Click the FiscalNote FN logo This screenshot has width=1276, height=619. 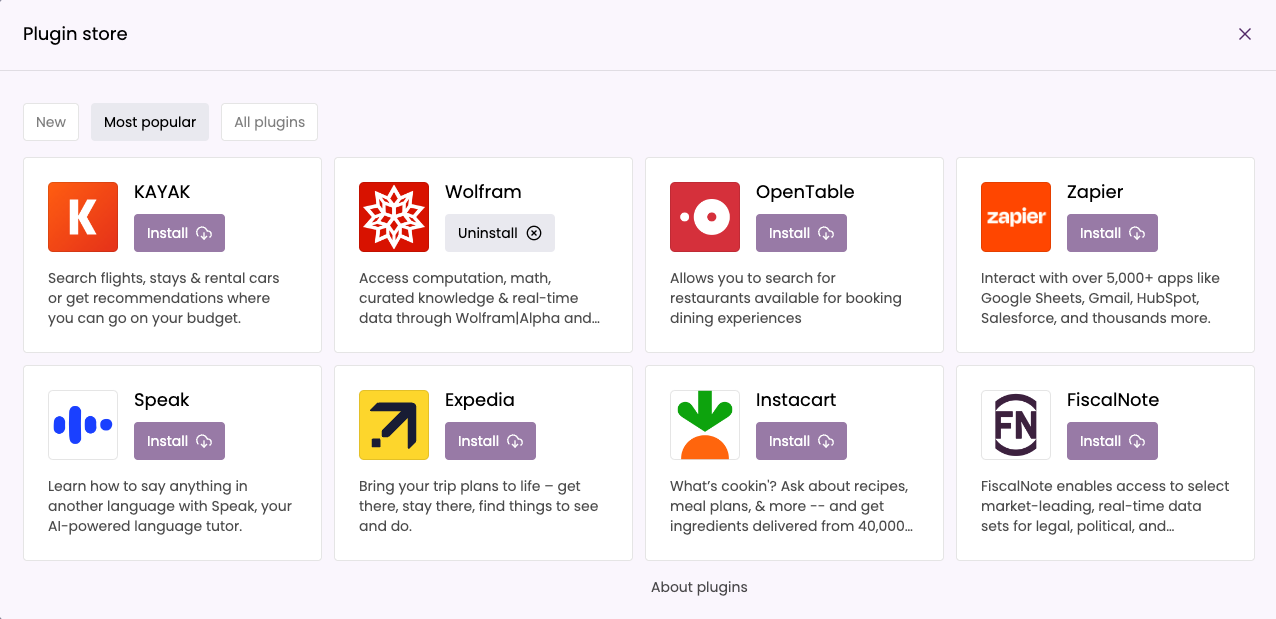1016,425
